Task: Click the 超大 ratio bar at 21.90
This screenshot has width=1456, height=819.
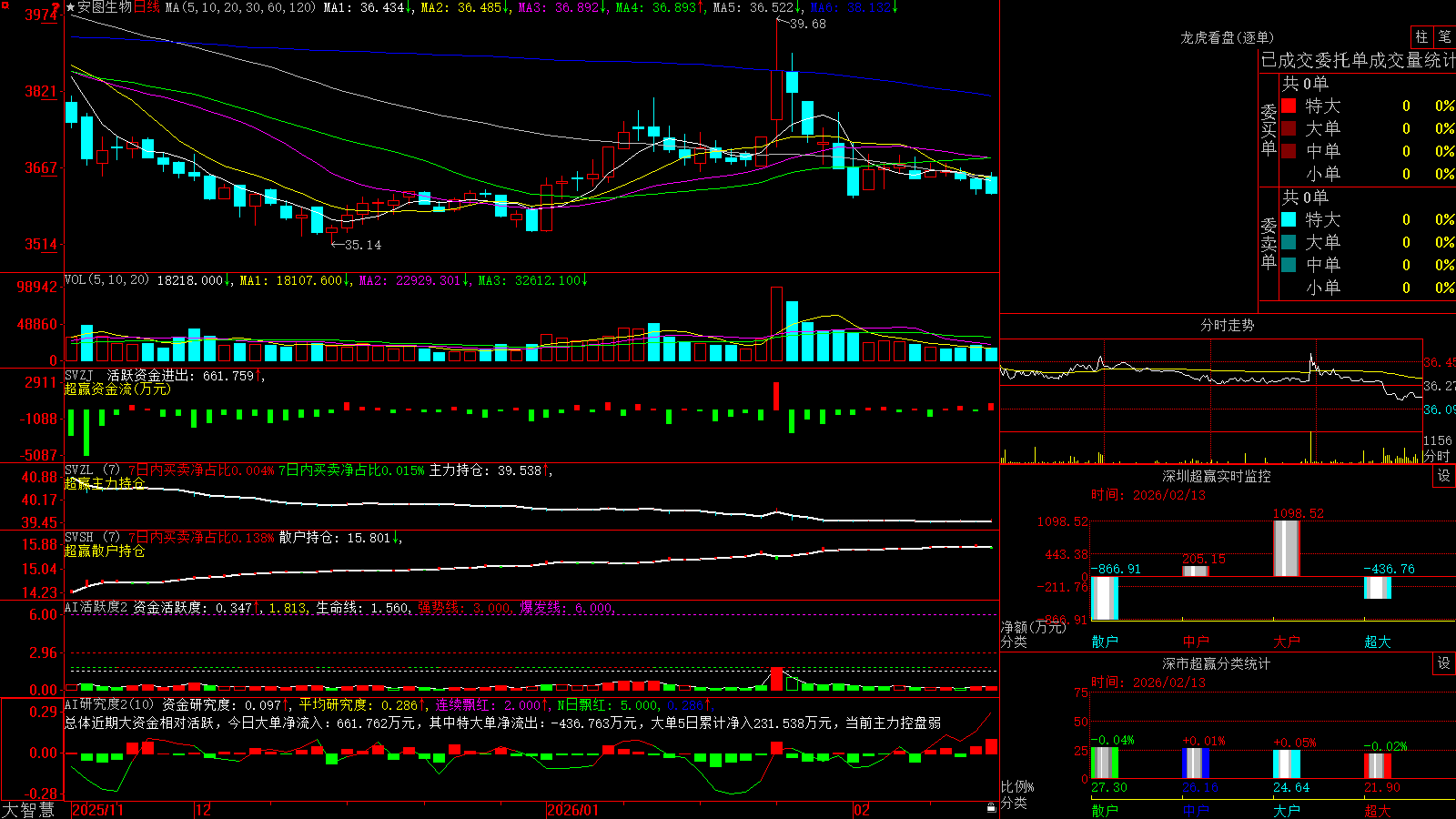Action: click(x=1378, y=766)
